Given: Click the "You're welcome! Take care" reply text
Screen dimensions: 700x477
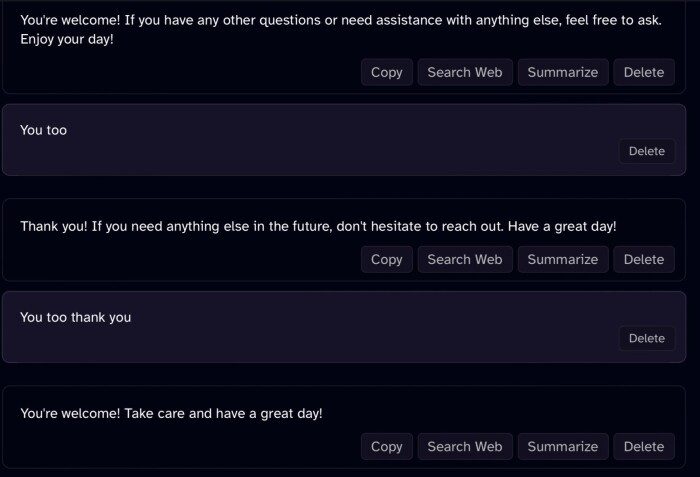Looking at the screenshot, I should click(x=171, y=413).
